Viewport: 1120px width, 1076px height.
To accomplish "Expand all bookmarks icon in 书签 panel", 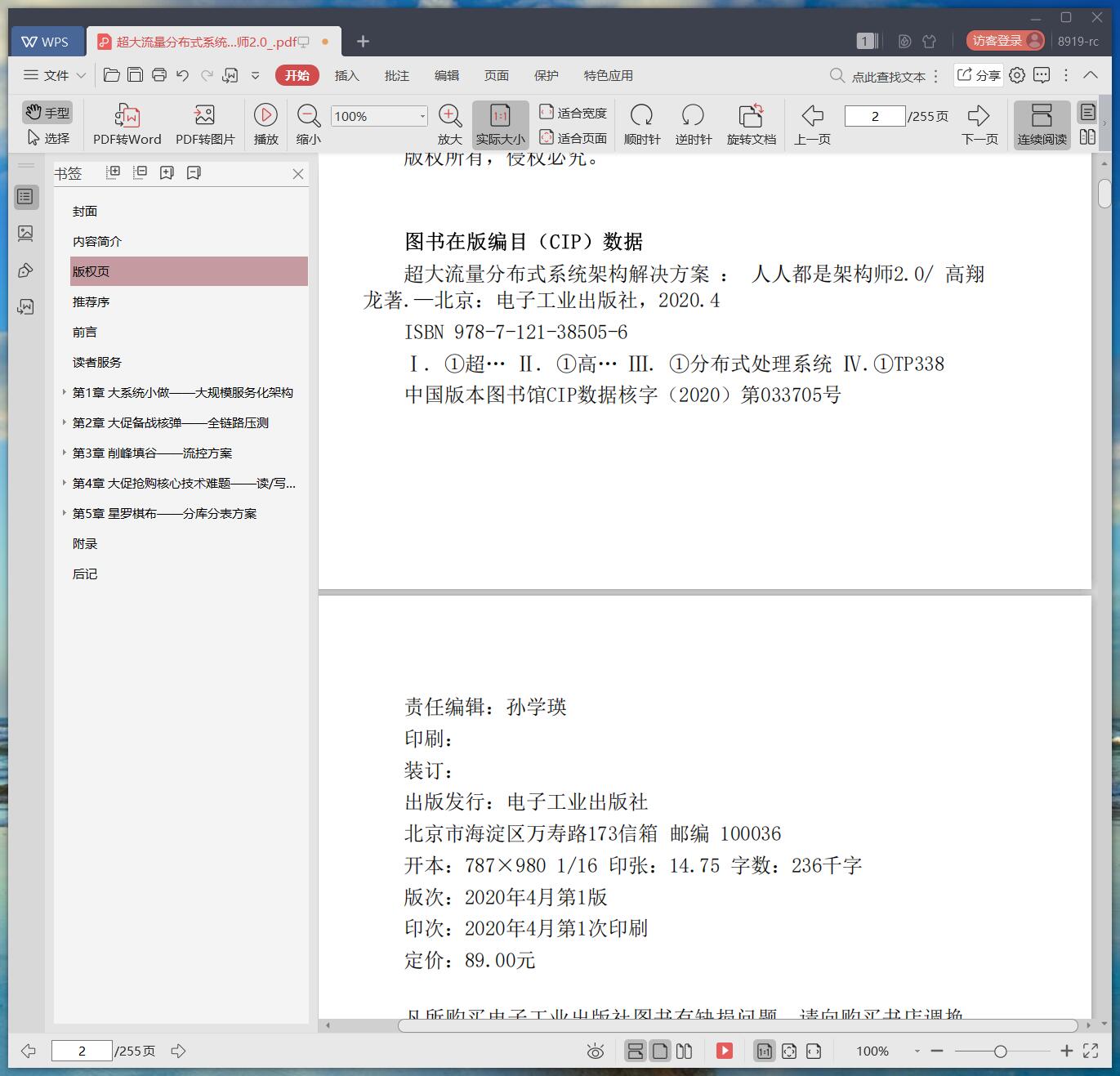I will pyautogui.click(x=113, y=172).
